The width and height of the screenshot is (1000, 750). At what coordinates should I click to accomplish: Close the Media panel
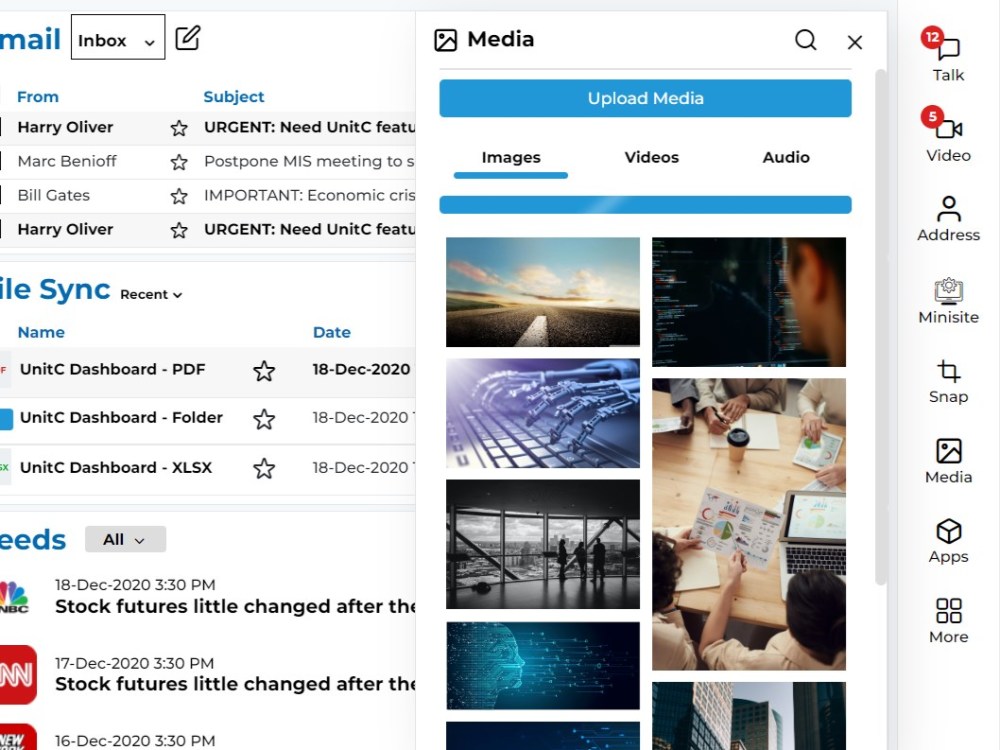[x=855, y=42]
